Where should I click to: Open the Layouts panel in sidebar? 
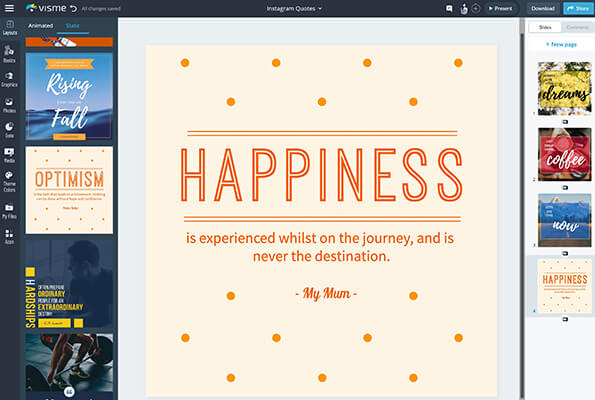click(9, 28)
